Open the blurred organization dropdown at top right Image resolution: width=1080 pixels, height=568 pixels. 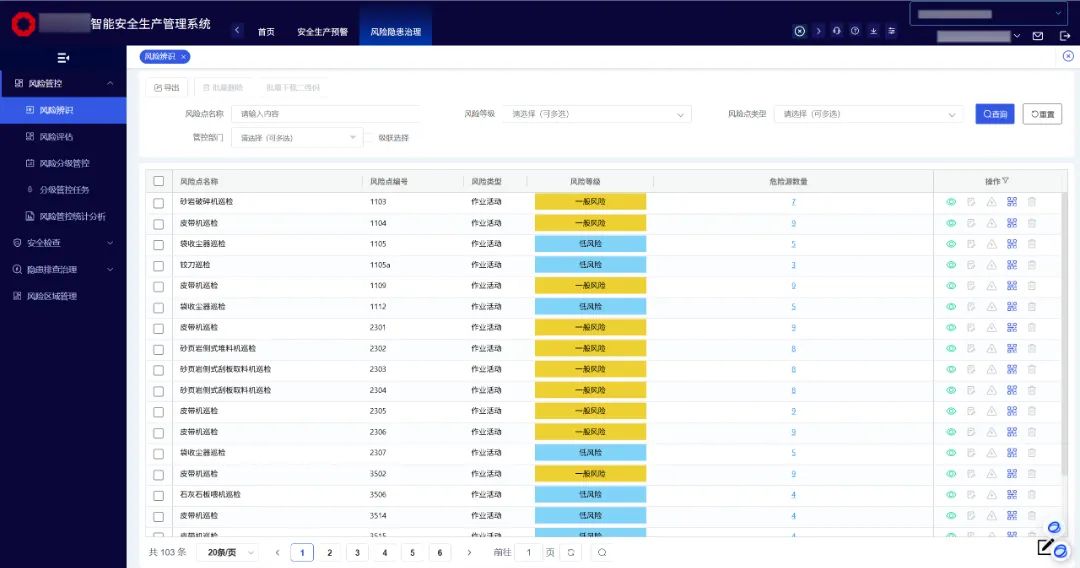[x=989, y=14]
